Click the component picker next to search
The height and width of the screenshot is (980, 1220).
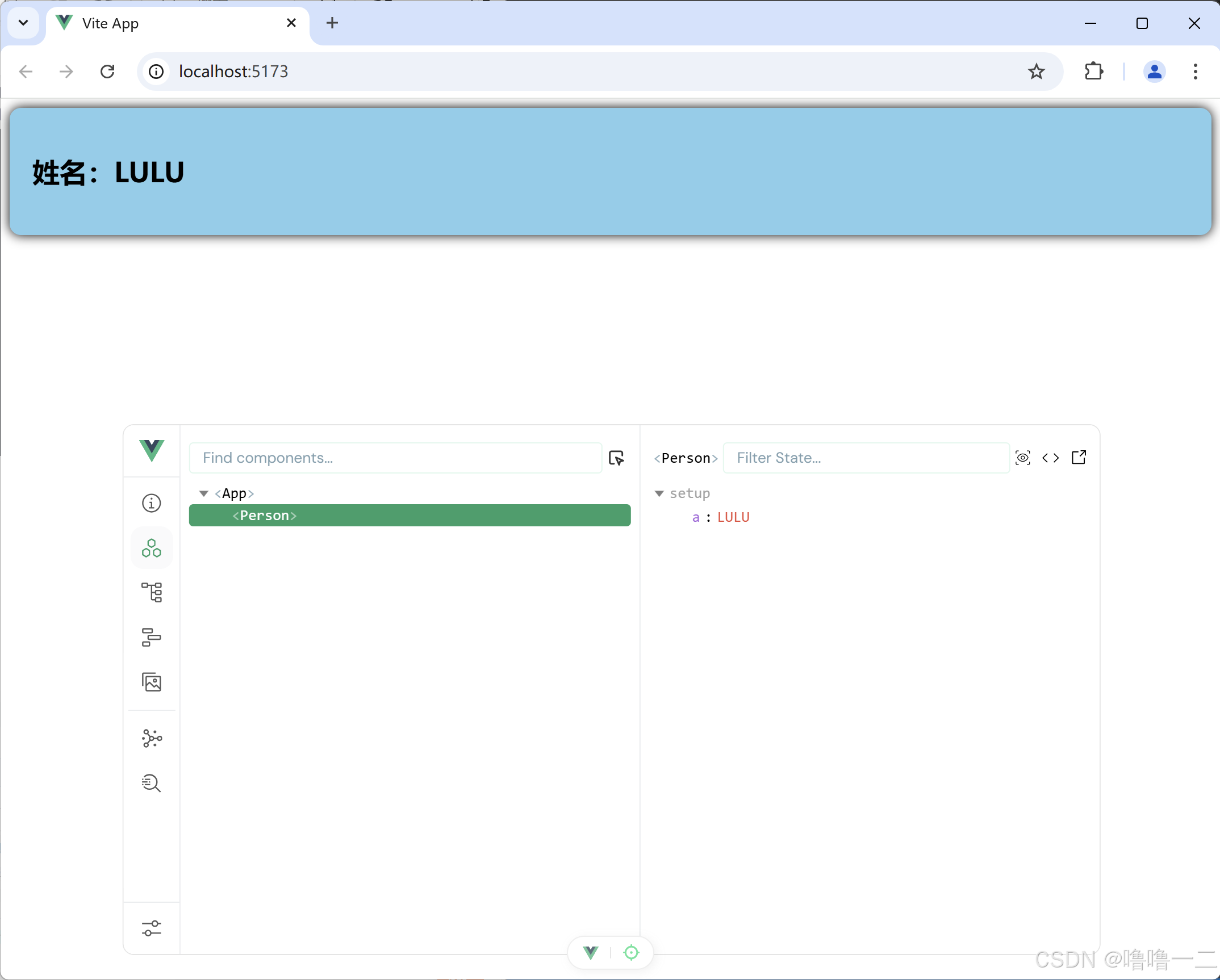point(616,458)
